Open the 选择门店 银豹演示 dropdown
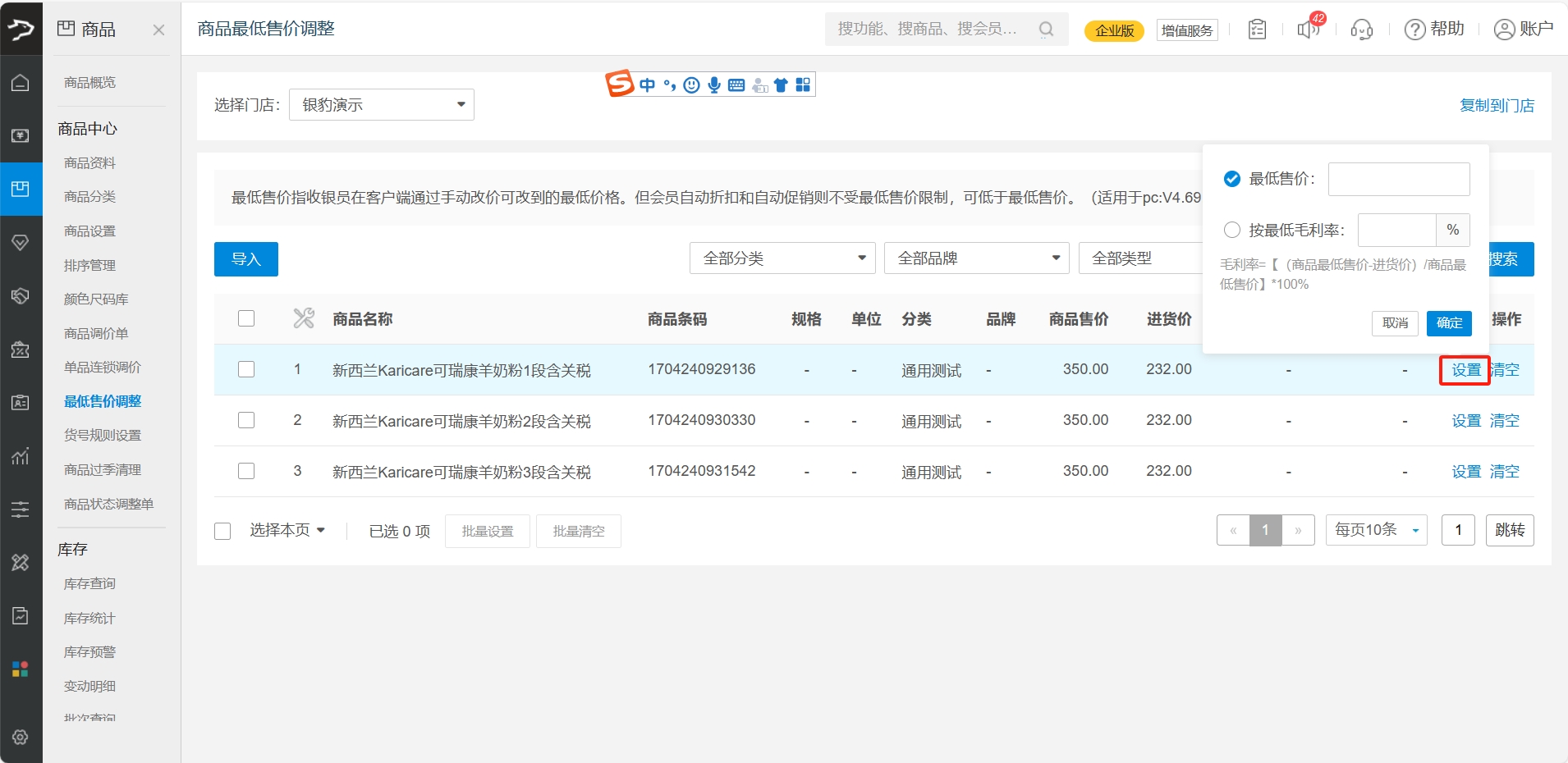This screenshot has height=763, width=1568. click(x=382, y=105)
